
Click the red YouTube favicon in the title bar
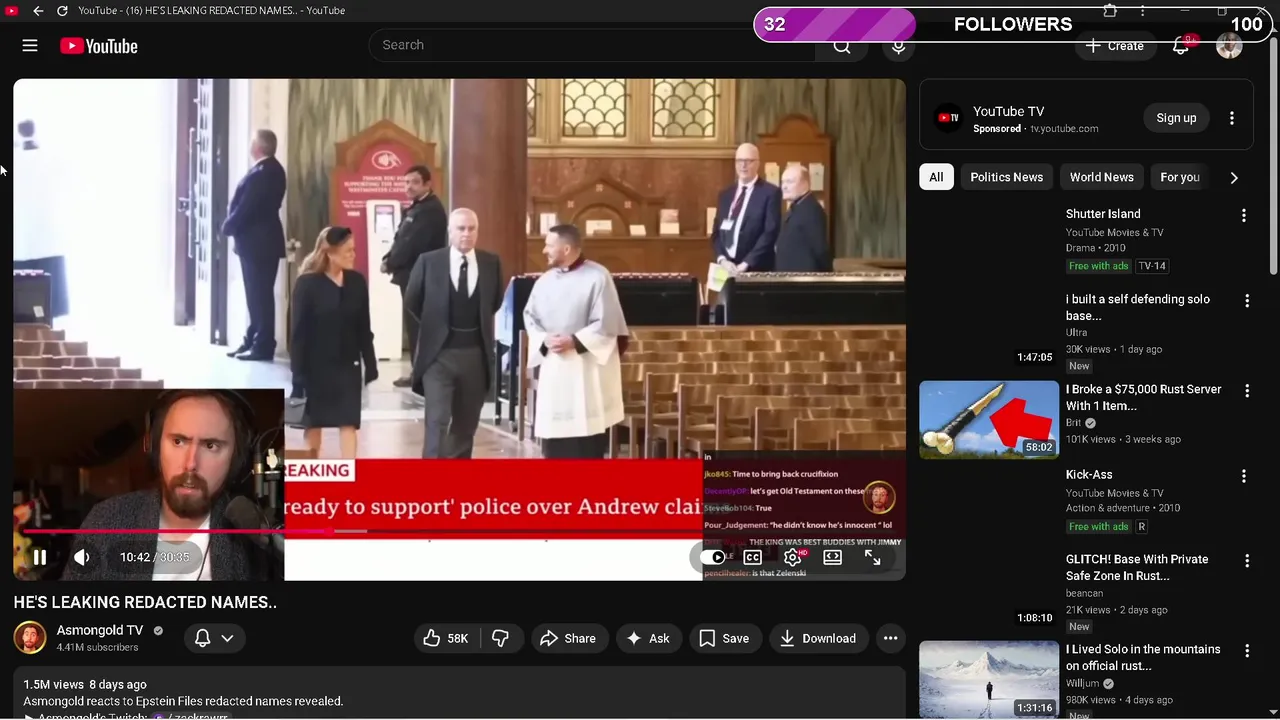pos(11,10)
